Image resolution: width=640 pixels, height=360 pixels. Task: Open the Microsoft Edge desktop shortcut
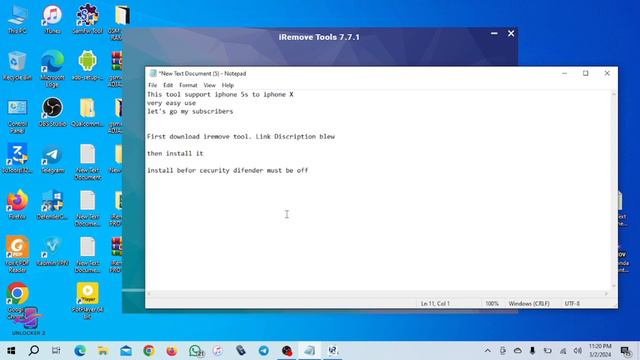pos(52,69)
